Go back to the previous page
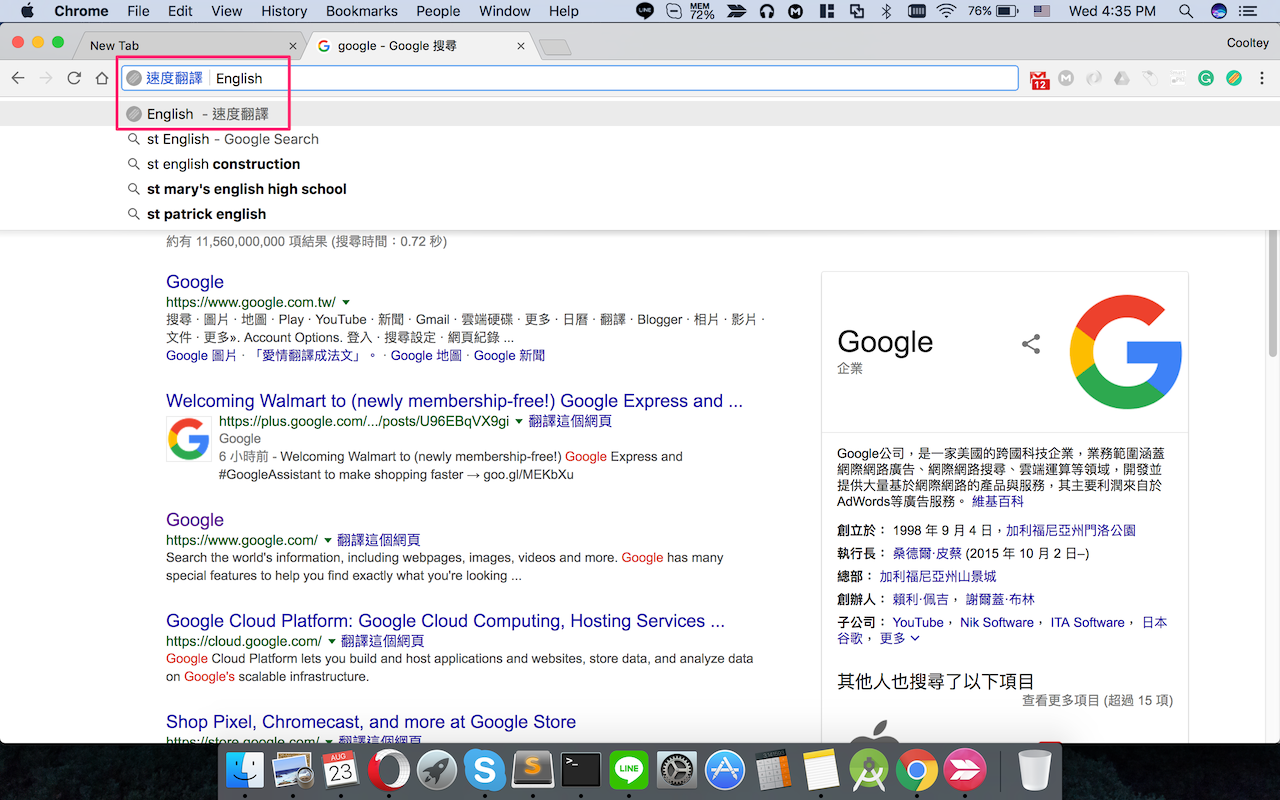The image size is (1280, 800). click(18, 78)
